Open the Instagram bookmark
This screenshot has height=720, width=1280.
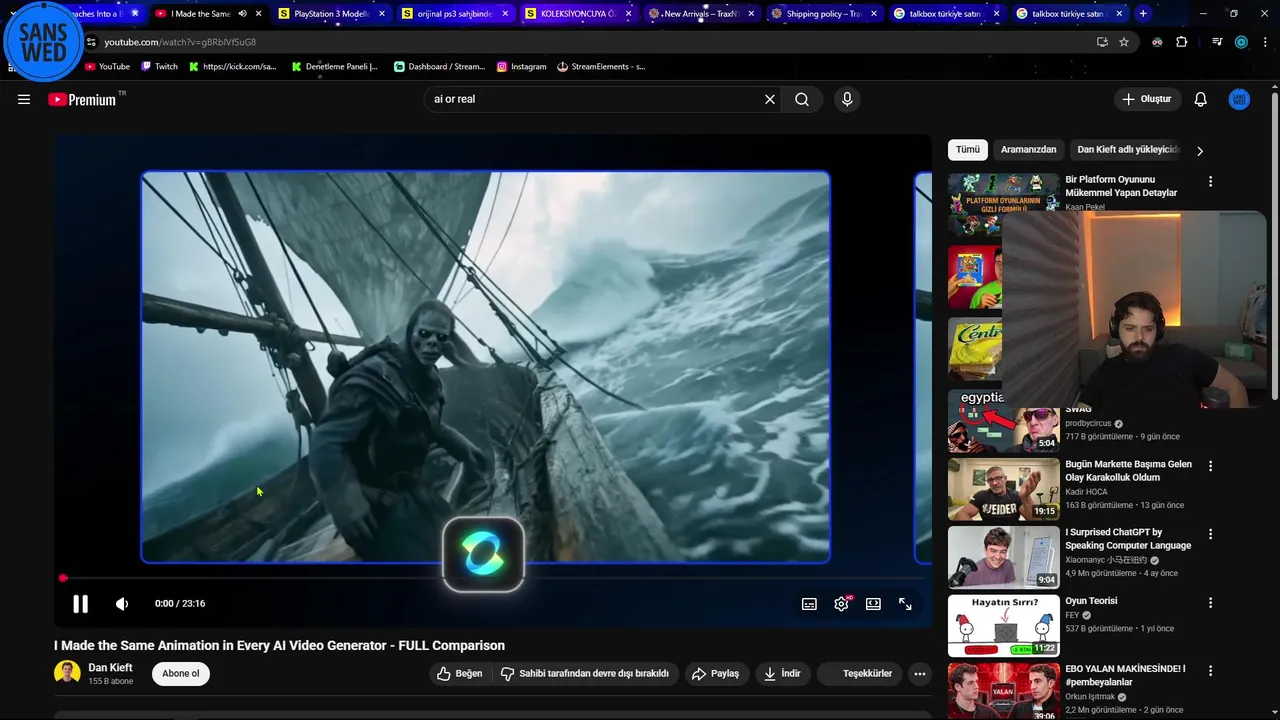tap(521, 67)
